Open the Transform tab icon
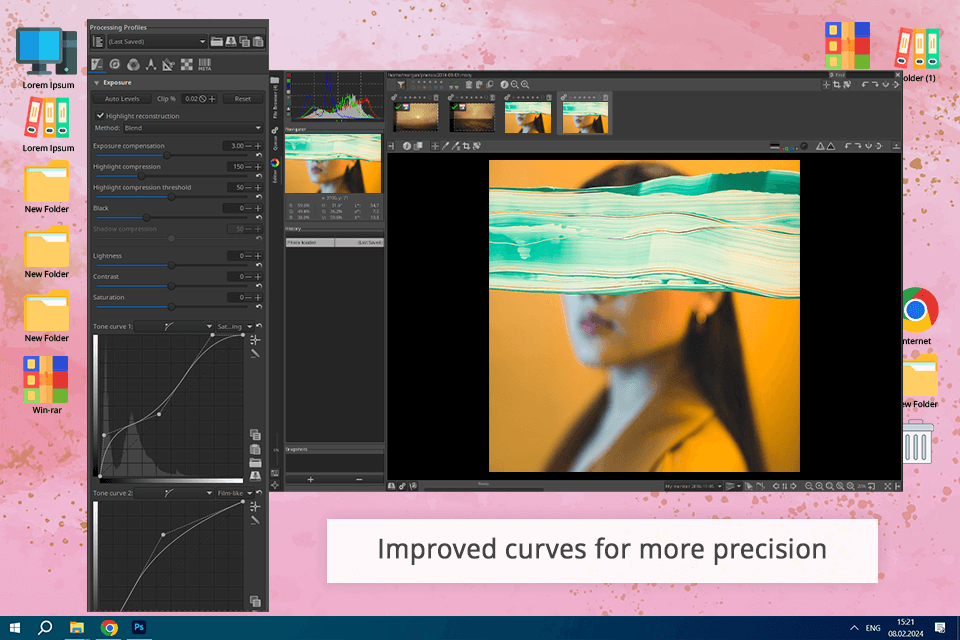This screenshot has width=960, height=640. click(x=168, y=65)
